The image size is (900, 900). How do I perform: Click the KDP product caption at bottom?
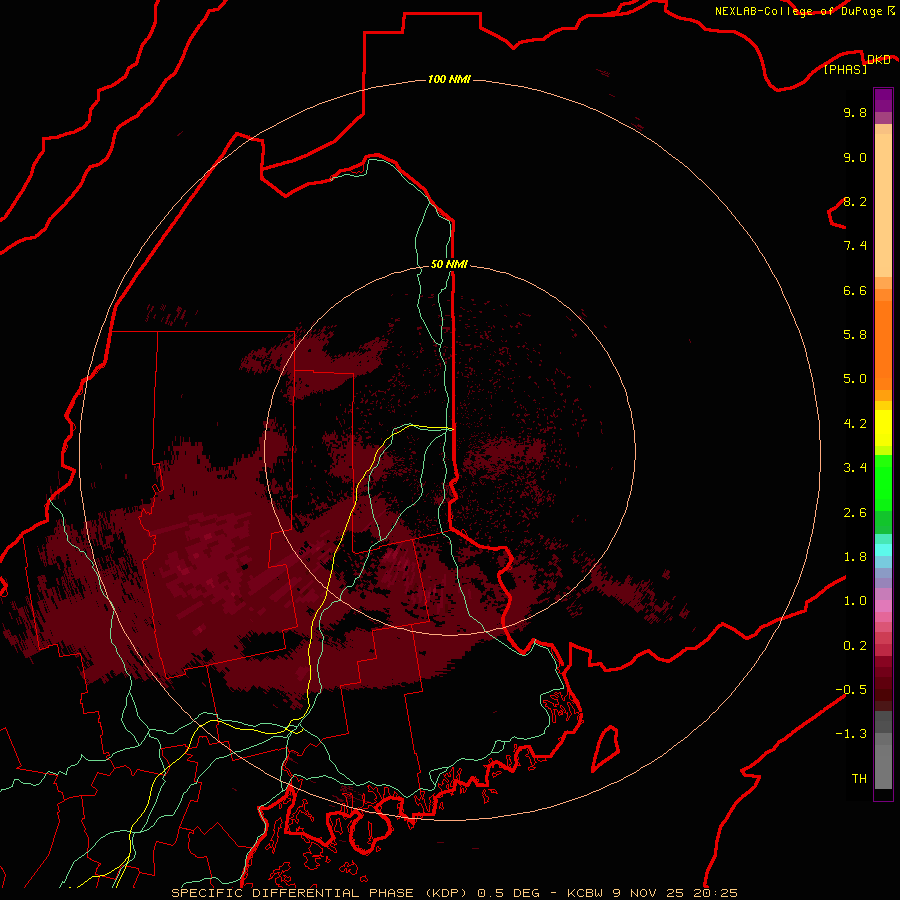pyautogui.click(x=454, y=893)
